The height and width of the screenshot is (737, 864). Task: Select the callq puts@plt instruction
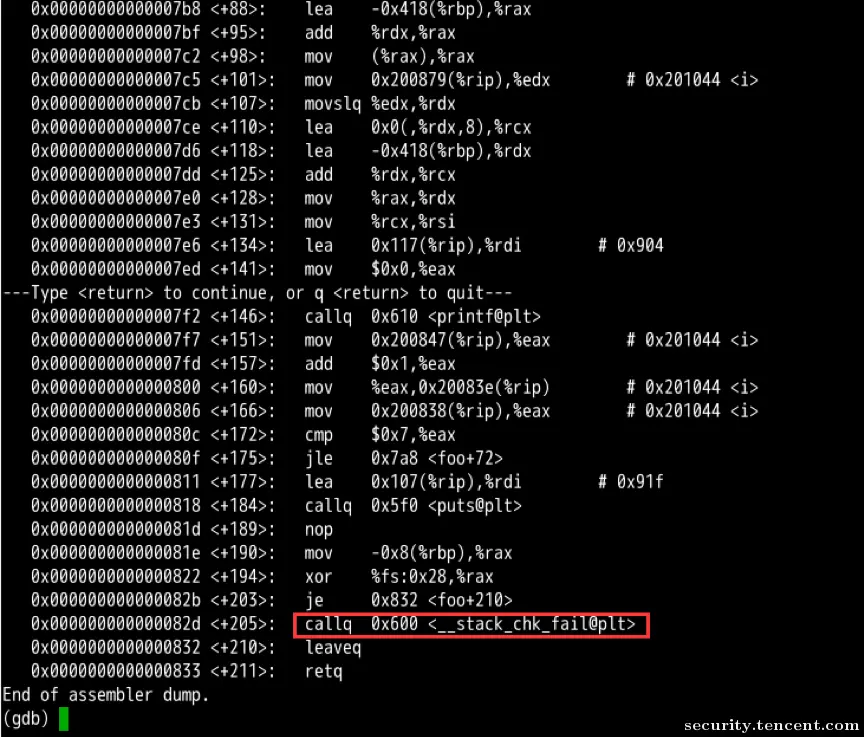[413, 506]
